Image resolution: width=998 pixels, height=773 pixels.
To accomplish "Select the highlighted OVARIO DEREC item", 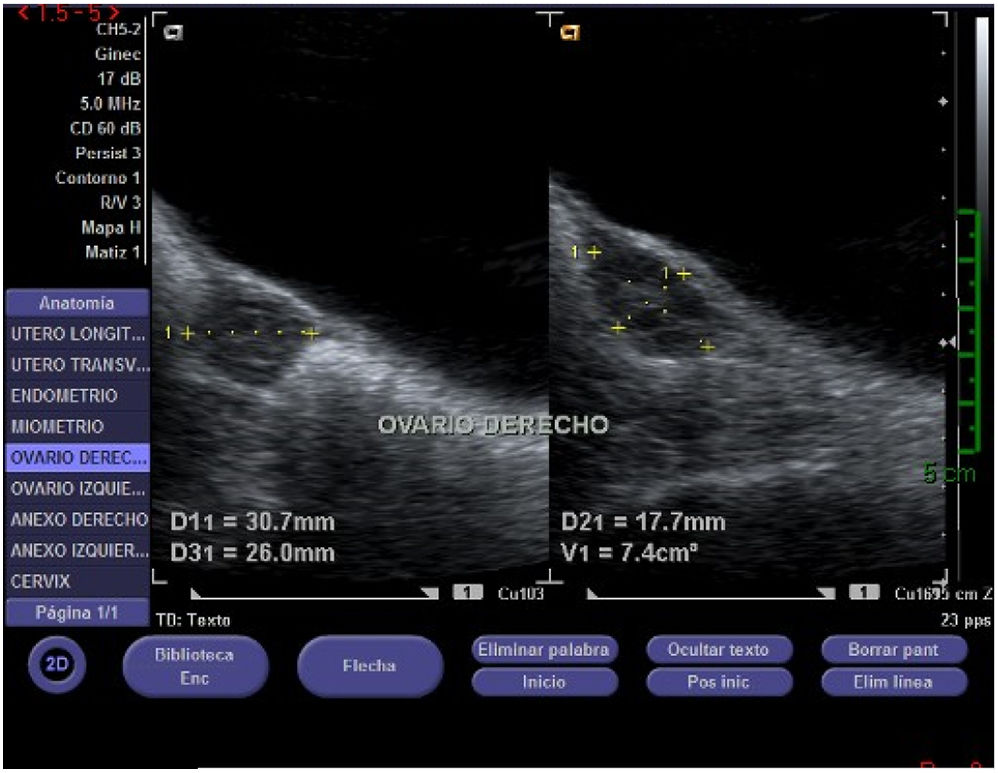I will click(77, 458).
